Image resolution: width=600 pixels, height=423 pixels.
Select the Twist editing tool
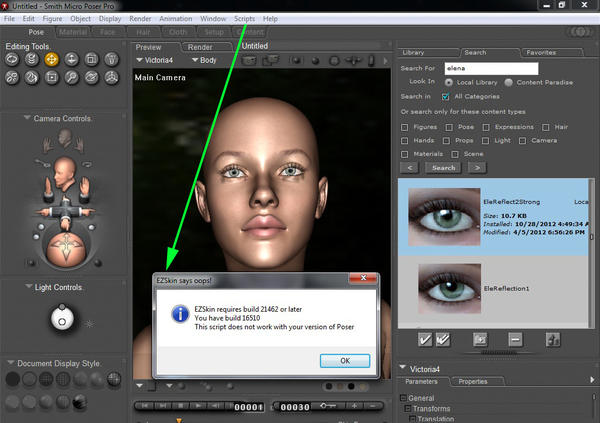pyautogui.click(x=32, y=59)
